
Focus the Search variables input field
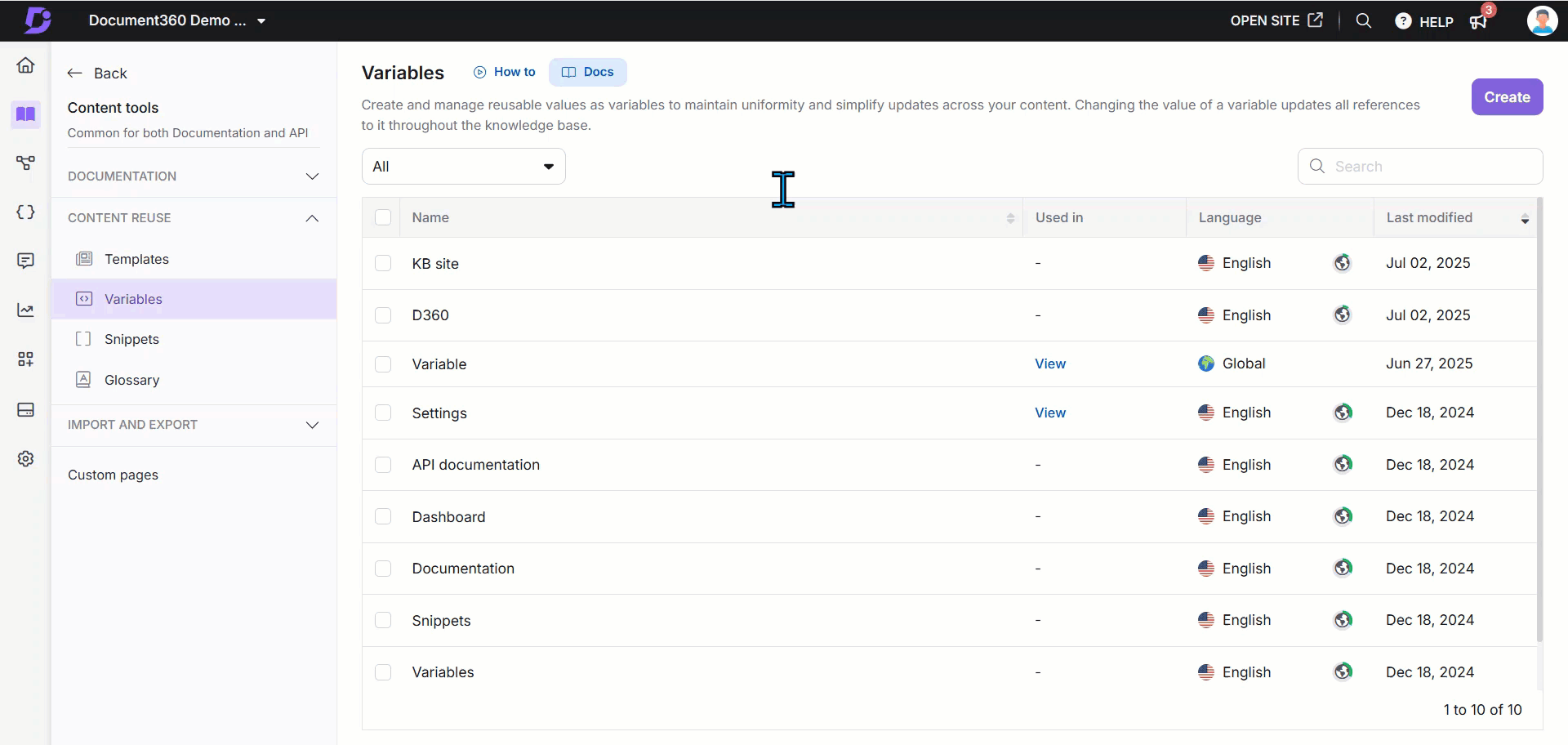point(1419,167)
